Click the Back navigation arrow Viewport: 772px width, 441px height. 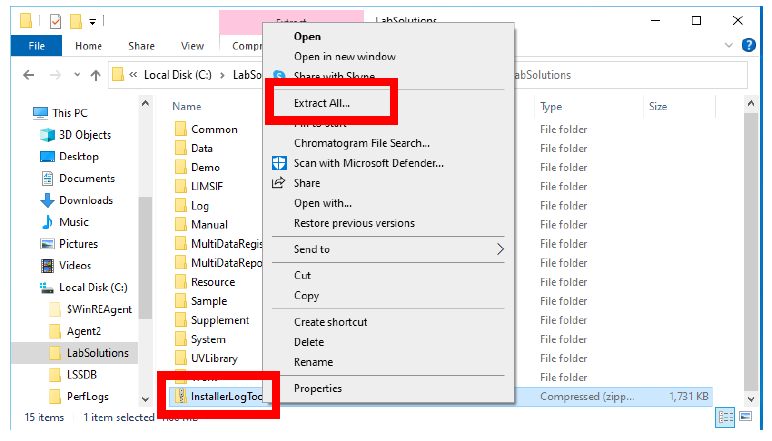point(29,75)
